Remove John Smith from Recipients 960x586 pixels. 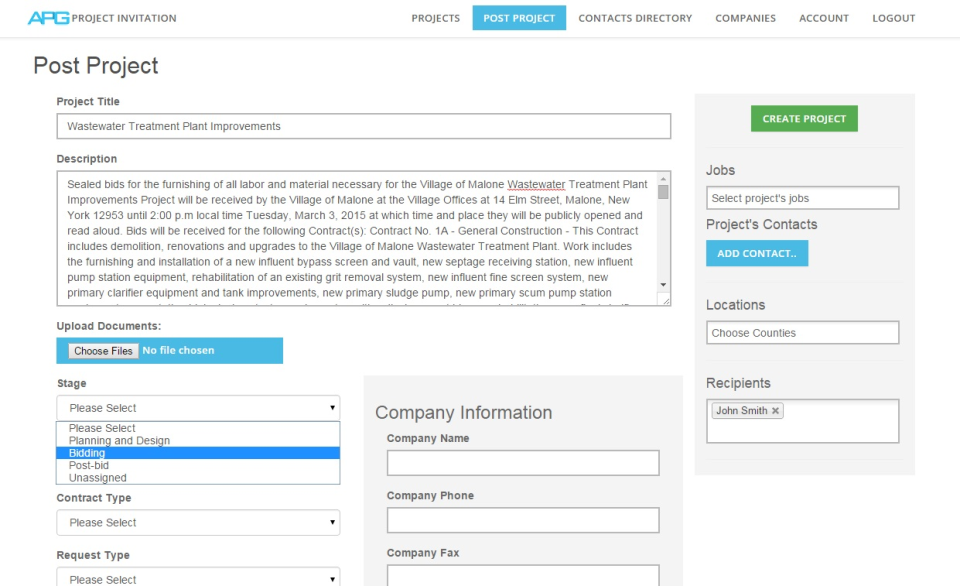(x=775, y=411)
